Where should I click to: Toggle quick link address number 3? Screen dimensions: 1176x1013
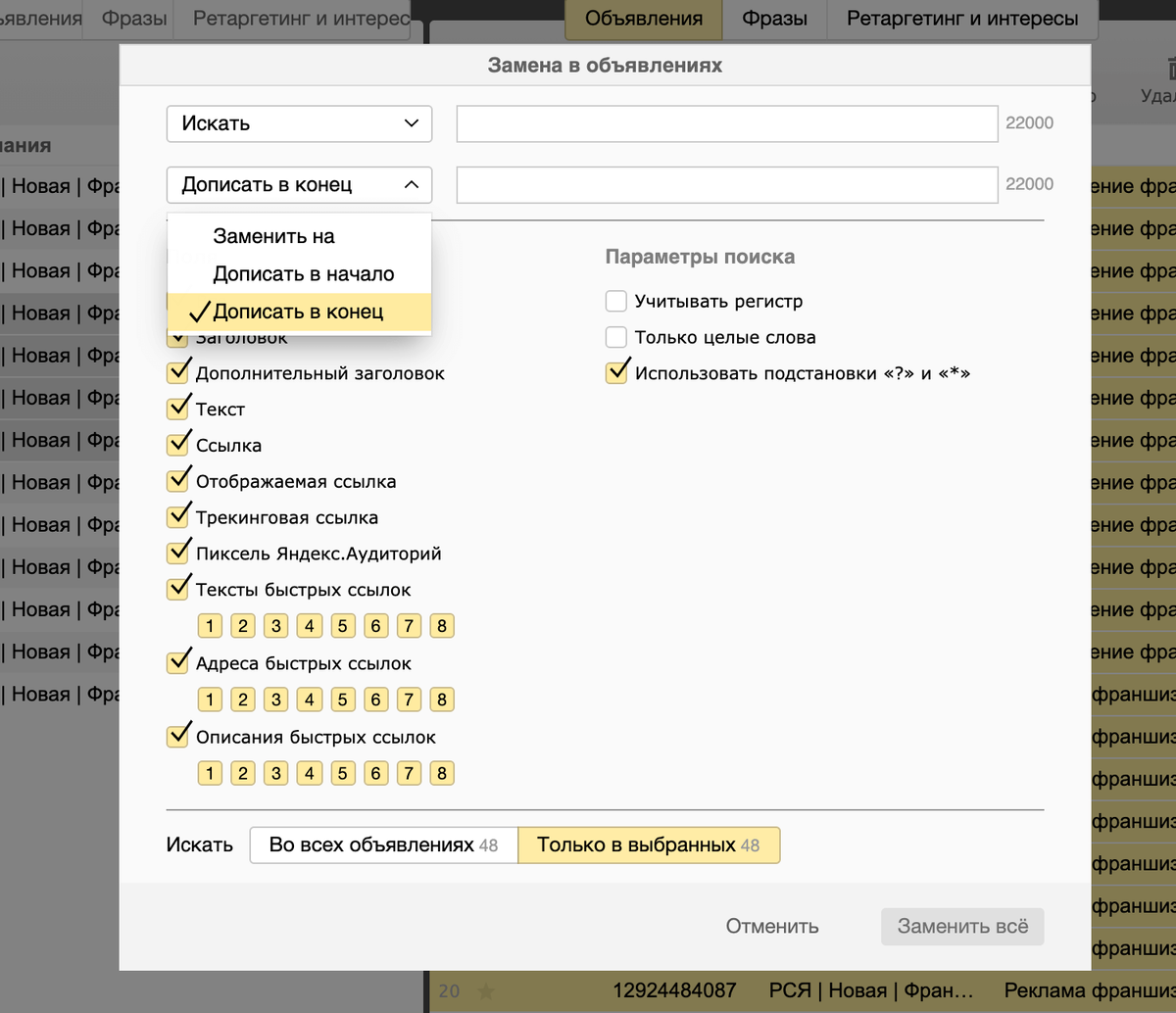[276, 699]
